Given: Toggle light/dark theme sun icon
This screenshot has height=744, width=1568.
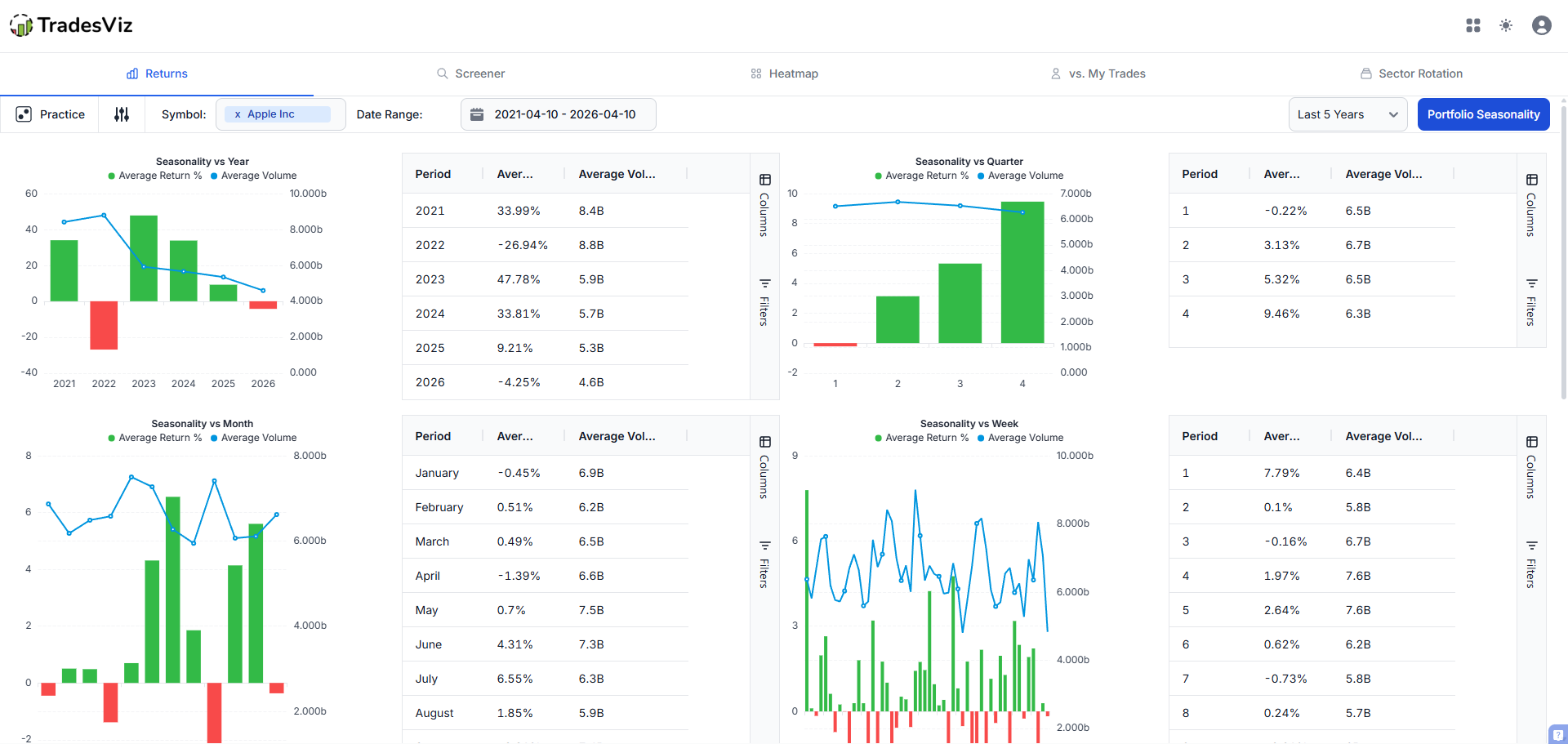Looking at the screenshot, I should tap(1506, 25).
